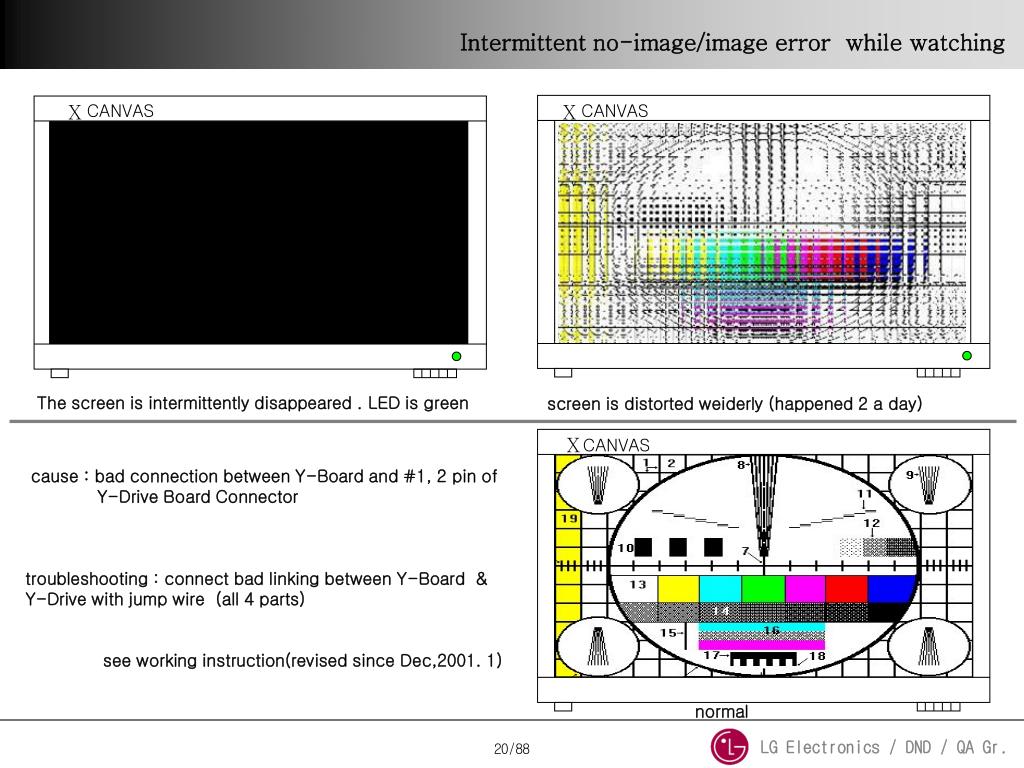
Task: Click the cyan color bar in normal test pattern
Action: (720, 588)
